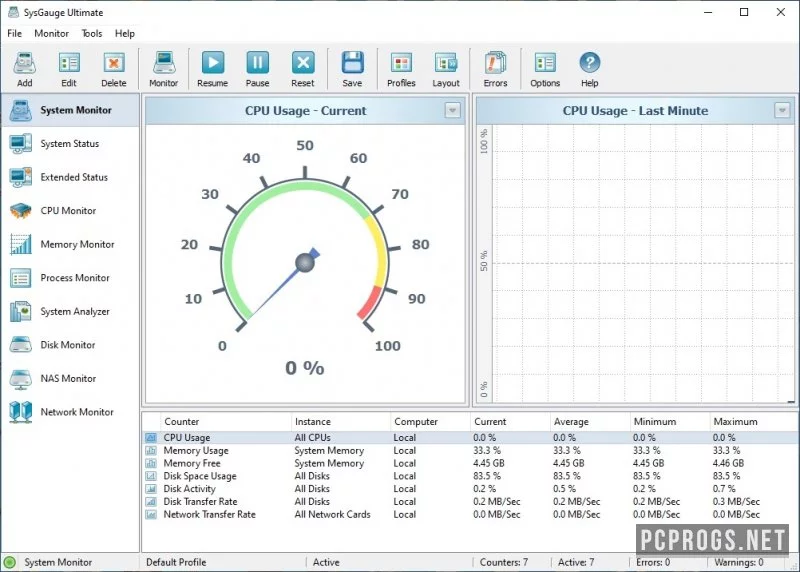Click Errors: 0 in the status bar

coord(653,562)
